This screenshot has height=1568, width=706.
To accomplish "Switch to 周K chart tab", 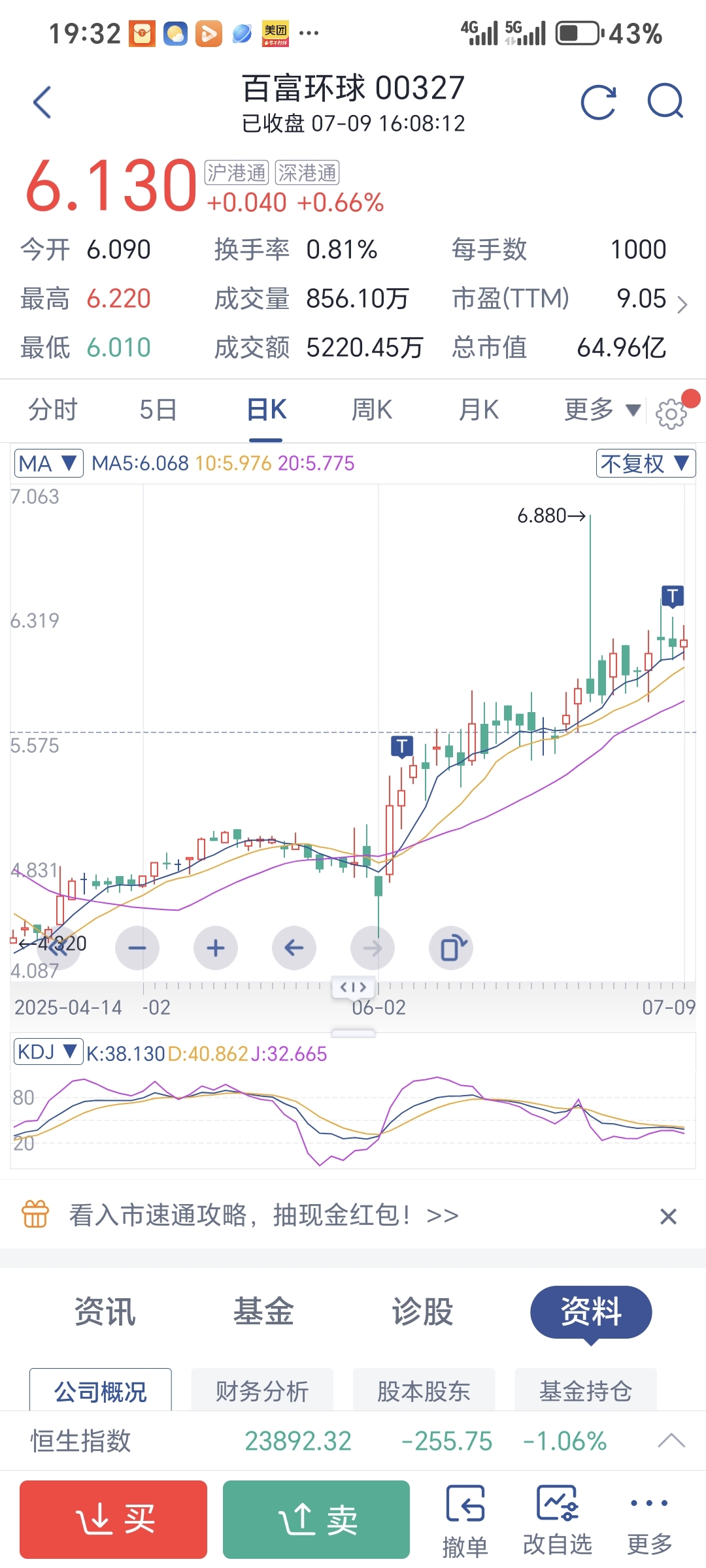I will tap(372, 410).
